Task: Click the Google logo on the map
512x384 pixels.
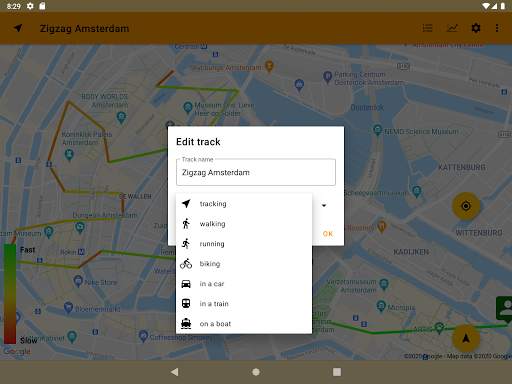Action: tap(17, 351)
